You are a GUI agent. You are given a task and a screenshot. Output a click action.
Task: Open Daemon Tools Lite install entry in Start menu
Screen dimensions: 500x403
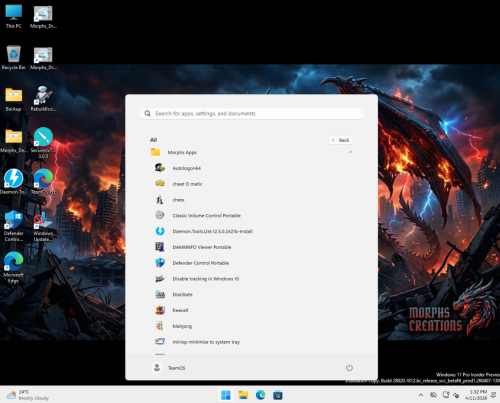252,231
